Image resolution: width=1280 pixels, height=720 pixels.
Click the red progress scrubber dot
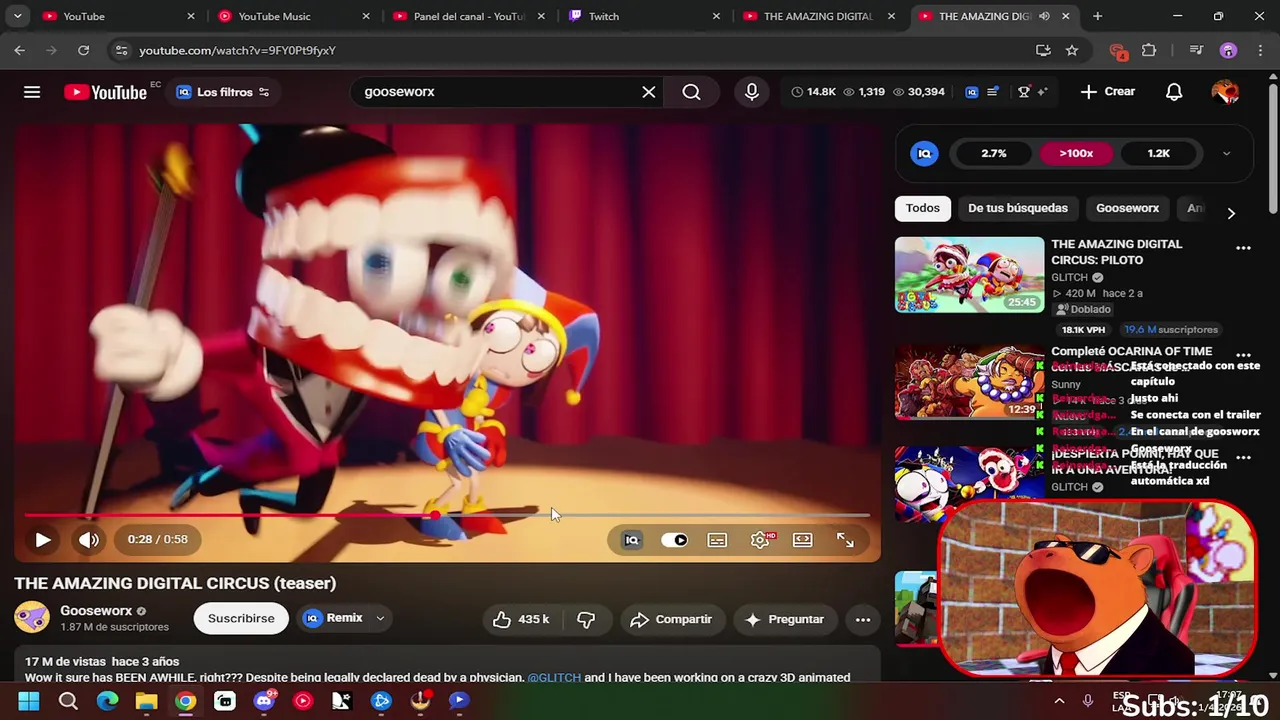[435, 516]
